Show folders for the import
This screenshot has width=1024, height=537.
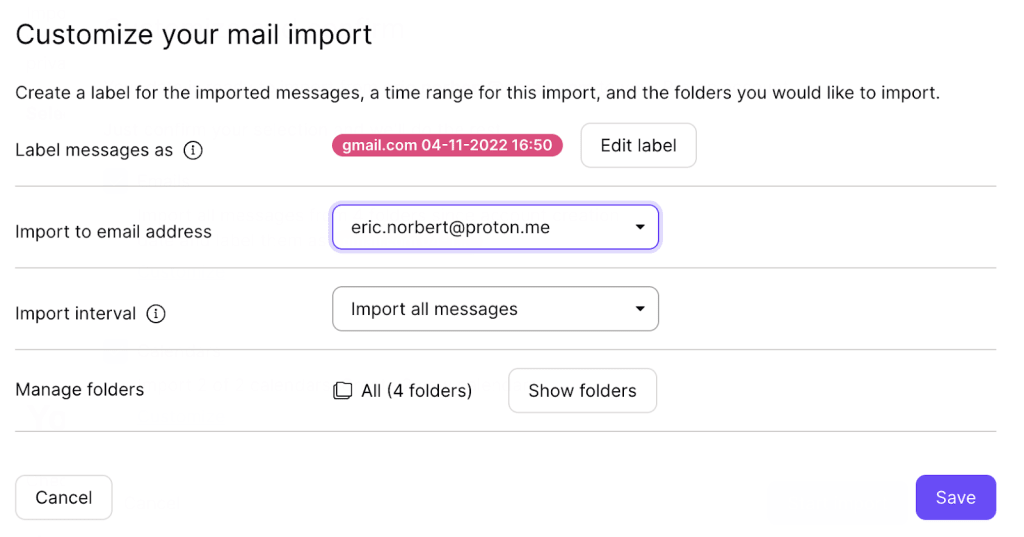[582, 391]
